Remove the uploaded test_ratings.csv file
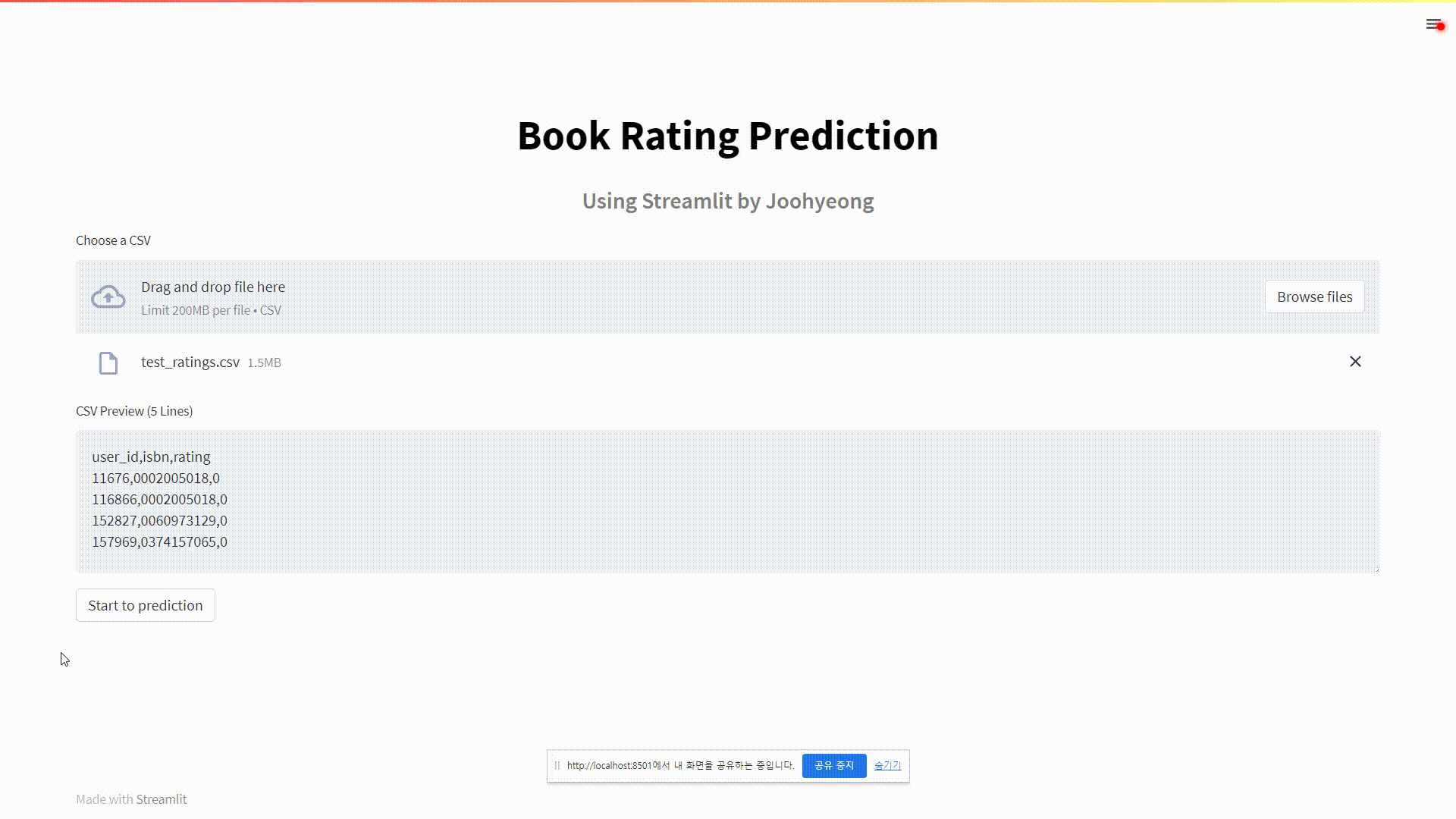1456x819 pixels. (x=1355, y=362)
